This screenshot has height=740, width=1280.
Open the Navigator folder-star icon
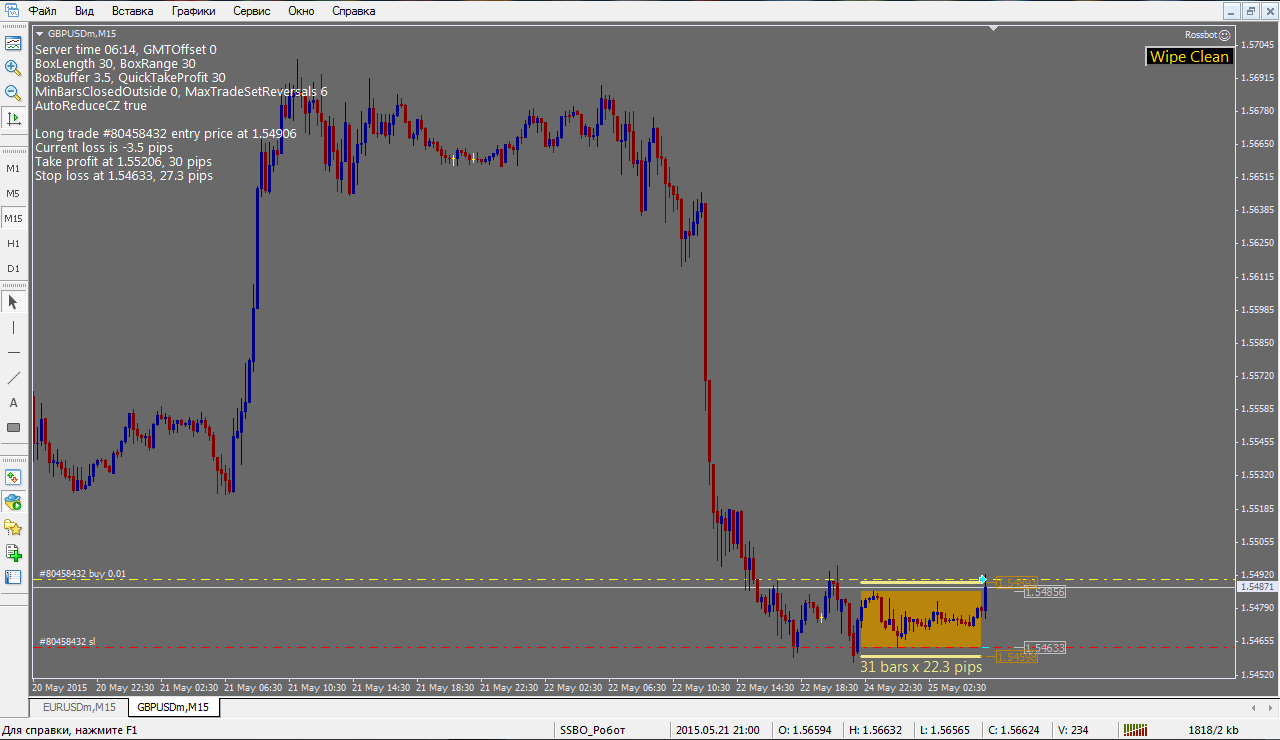point(13,527)
